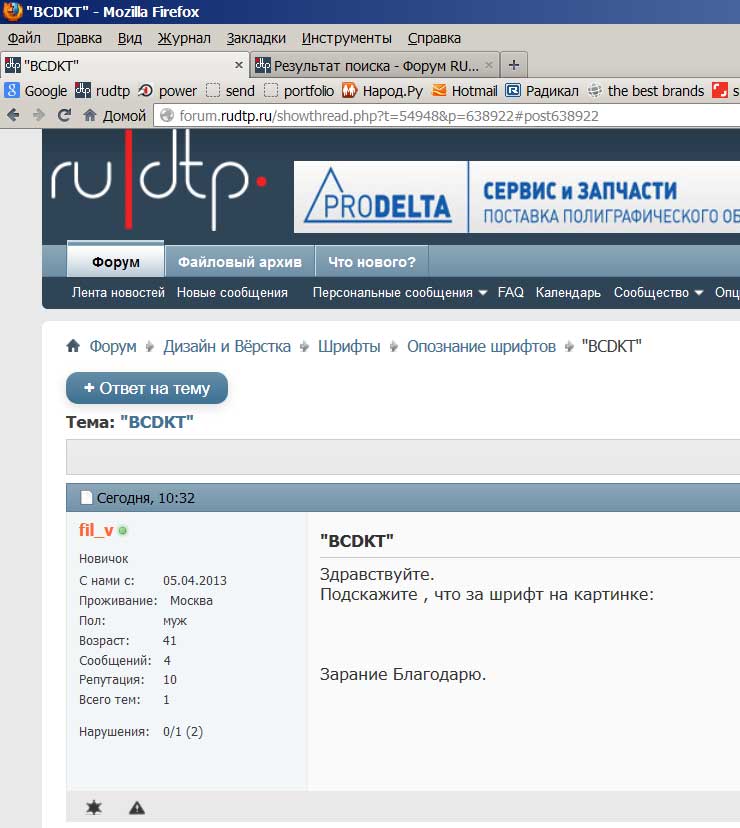Click the Ответ на тему button
Image resolution: width=740 pixels, height=828 pixels.
pos(147,388)
